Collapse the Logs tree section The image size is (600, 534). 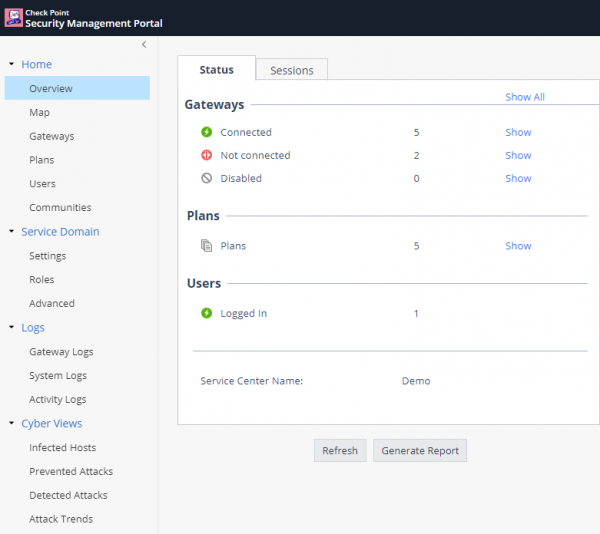coord(11,328)
